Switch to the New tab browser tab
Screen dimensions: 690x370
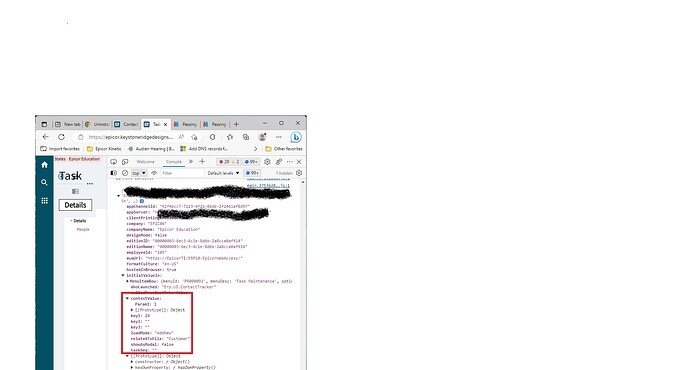pyautogui.click(x=67, y=125)
